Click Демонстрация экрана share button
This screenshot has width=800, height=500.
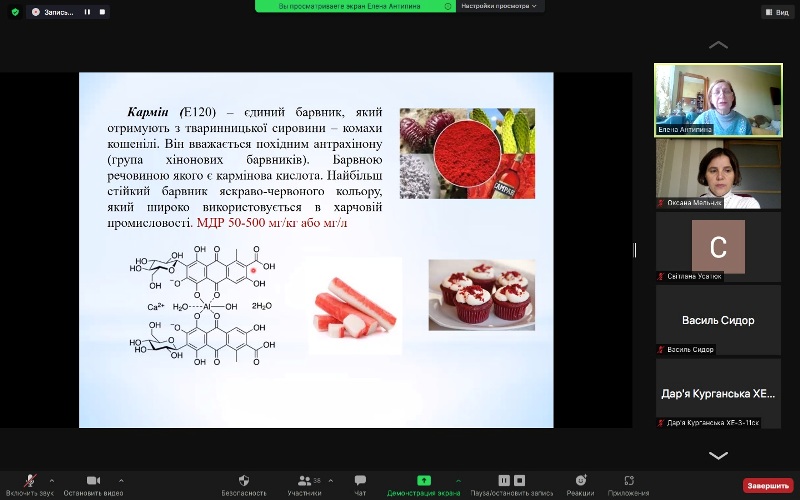click(423, 486)
